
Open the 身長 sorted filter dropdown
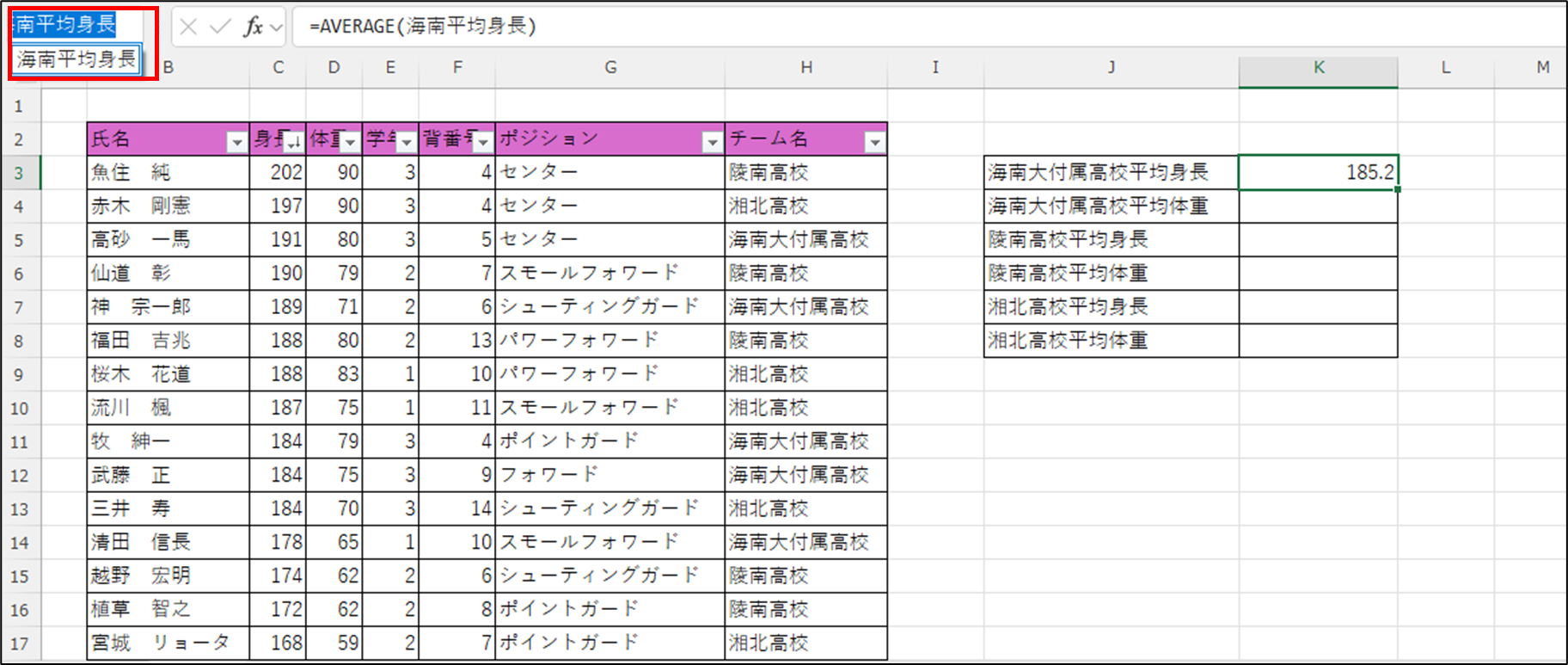(293, 142)
